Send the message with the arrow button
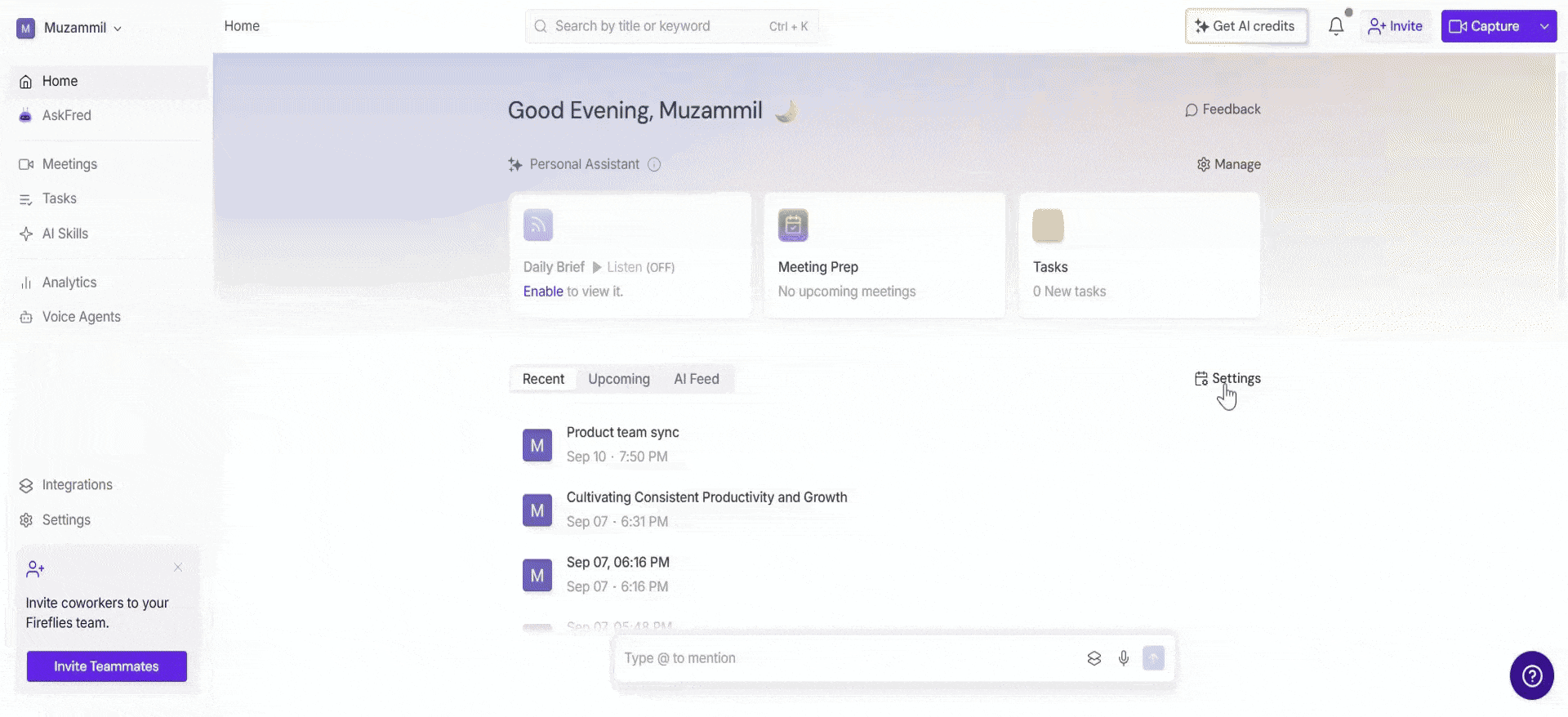 click(x=1153, y=658)
